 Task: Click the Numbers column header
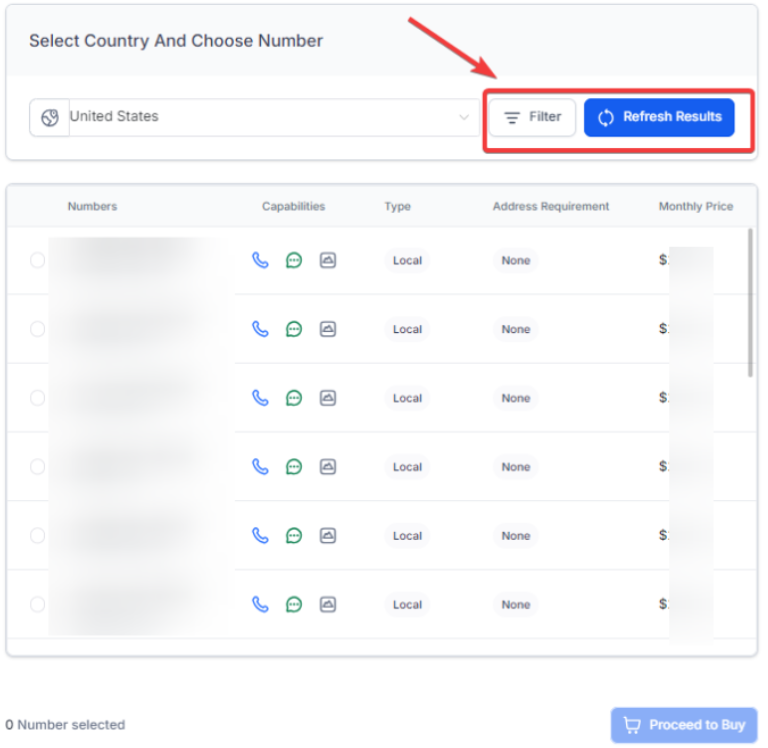click(x=92, y=207)
